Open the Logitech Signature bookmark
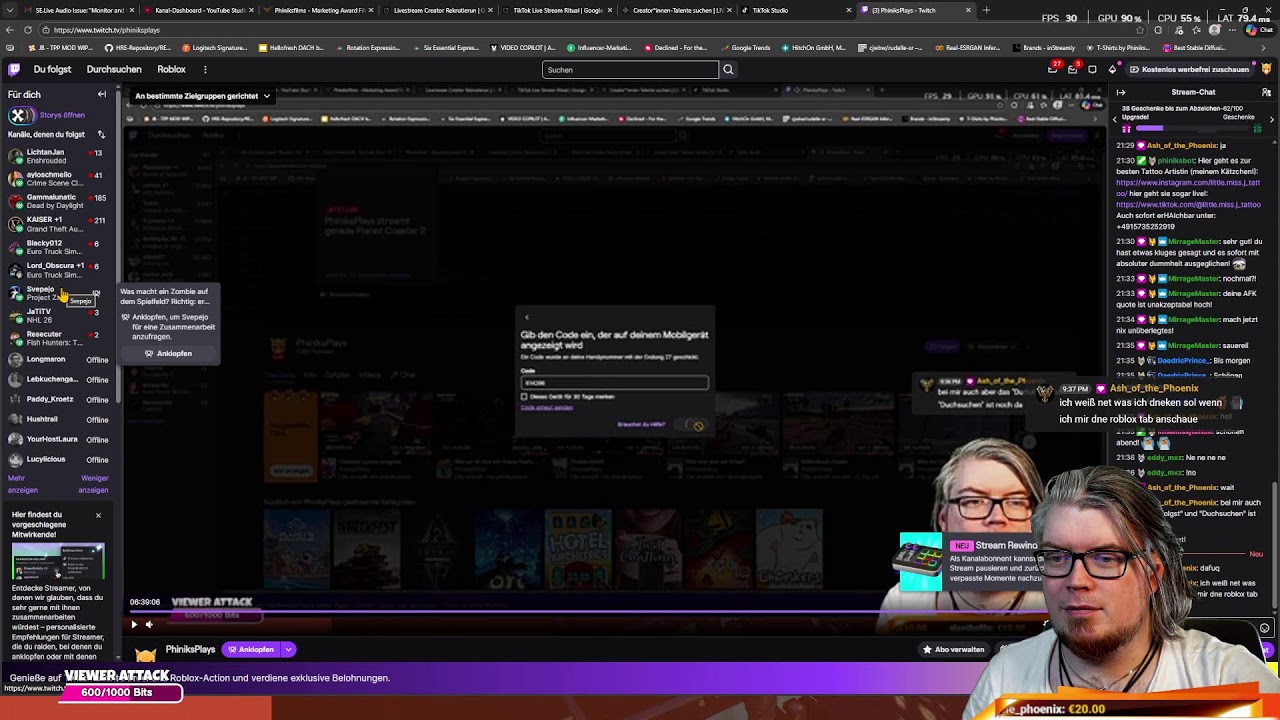The width and height of the screenshot is (1280, 720). (x=213, y=48)
